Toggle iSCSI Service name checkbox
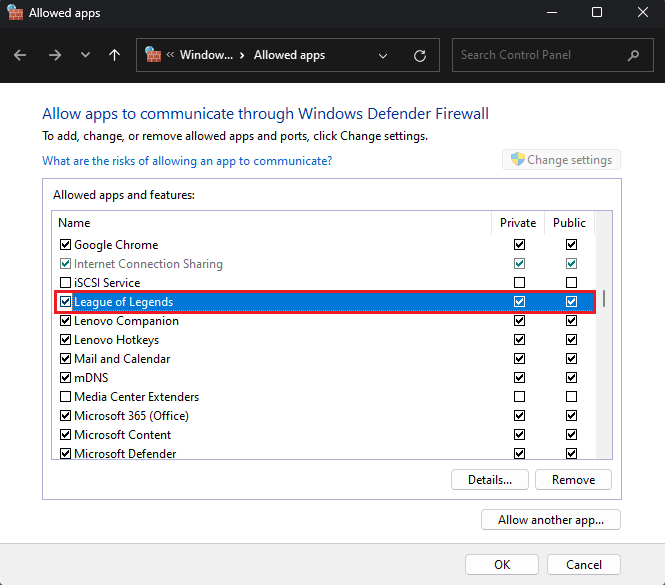Screen dimensions: 665x585 point(65,283)
